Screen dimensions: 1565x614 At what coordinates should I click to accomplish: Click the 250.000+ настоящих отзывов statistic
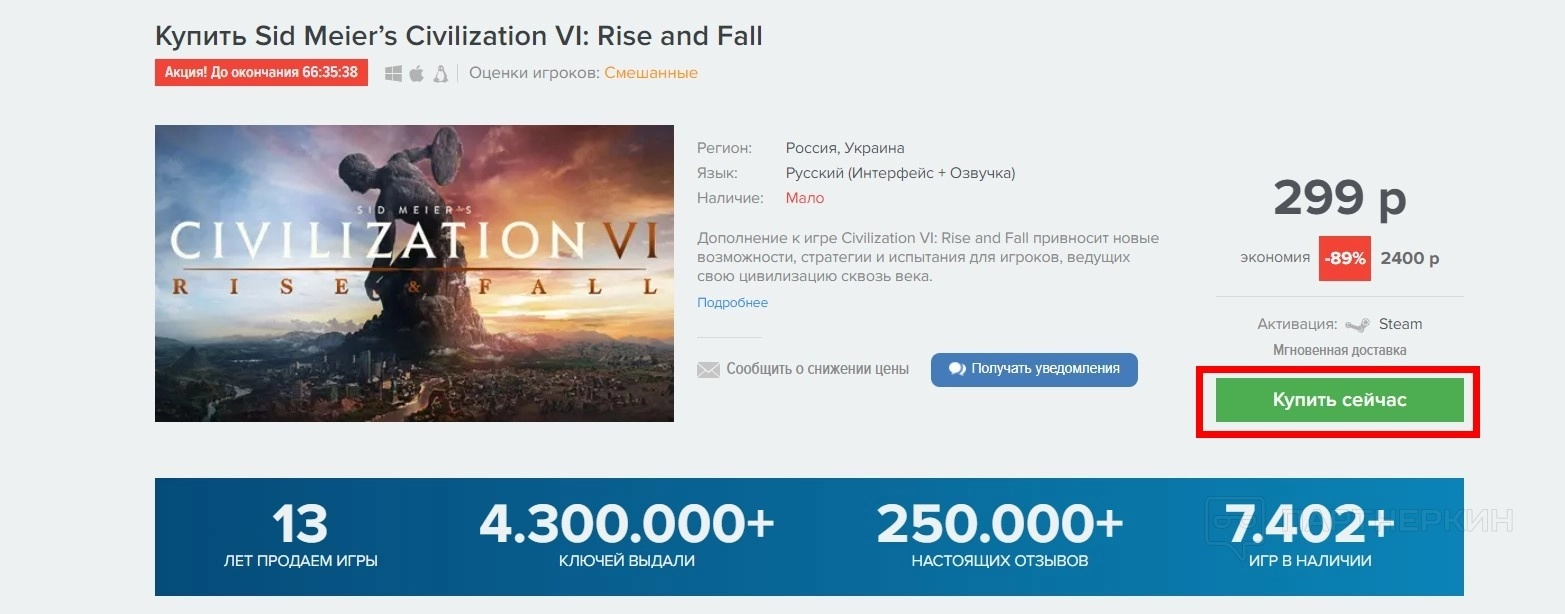tap(999, 537)
